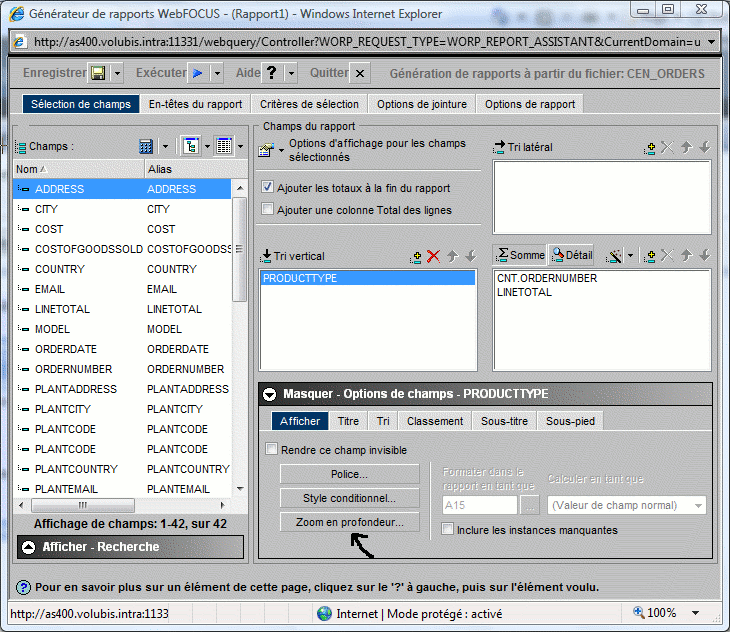Select PRODUCTTYPE in Tri vertical list
Image resolution: width=730 pixels, height=632 pixels.
(x=368, y=278)
